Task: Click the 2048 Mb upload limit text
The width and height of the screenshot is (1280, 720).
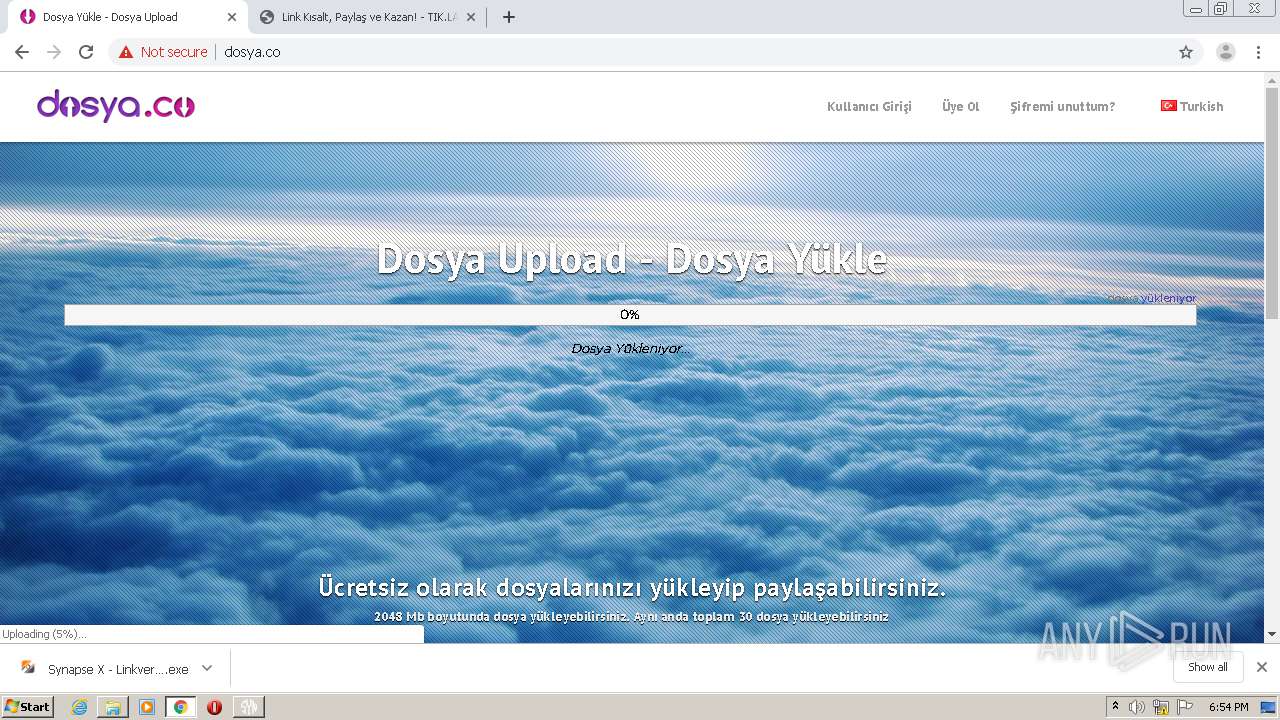Action: coord(631,617)
